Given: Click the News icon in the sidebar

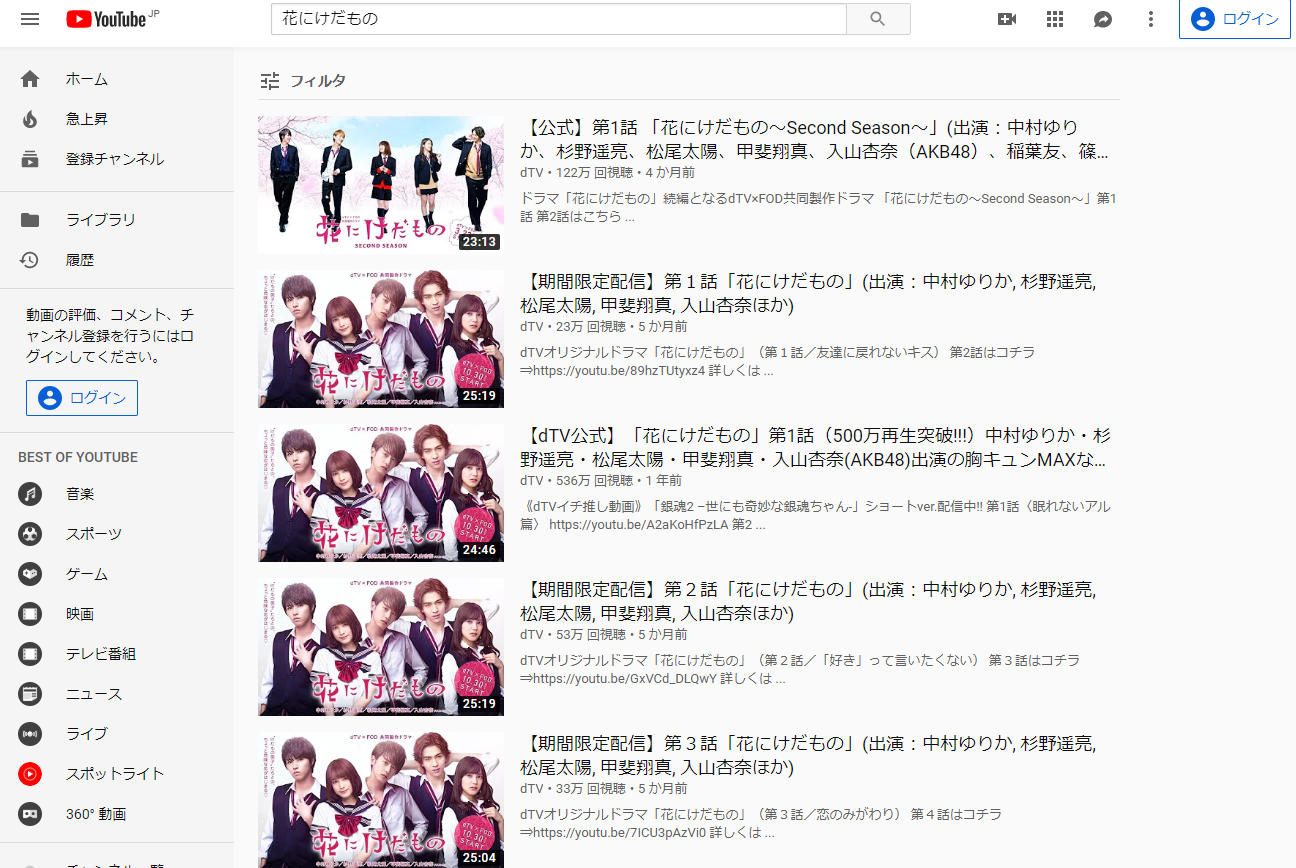Looking at the screenshot, I should click(x=30, y=694).
